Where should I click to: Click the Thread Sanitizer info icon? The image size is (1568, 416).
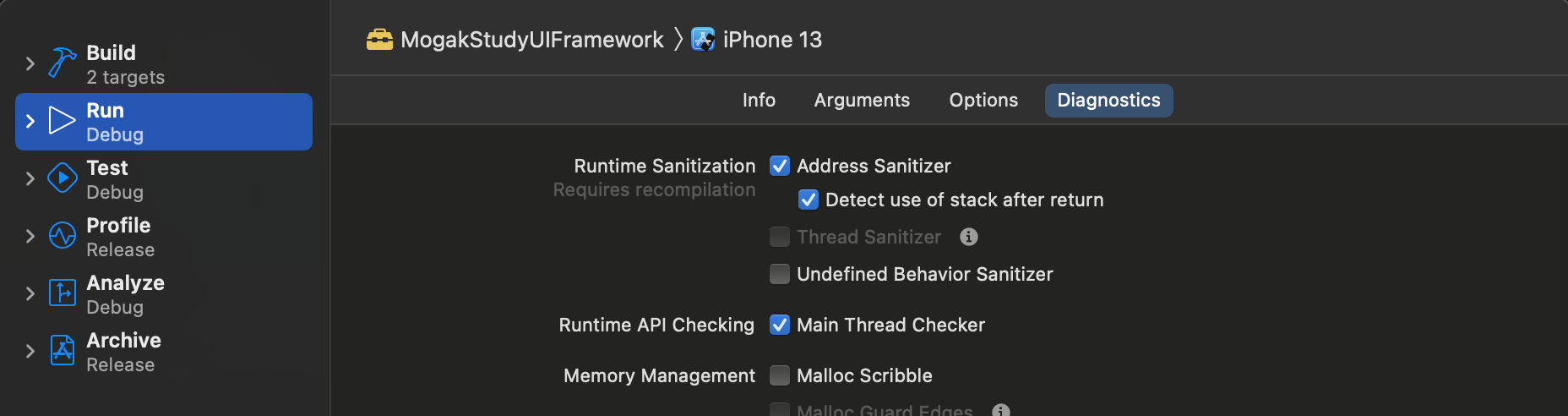(969, 237)
